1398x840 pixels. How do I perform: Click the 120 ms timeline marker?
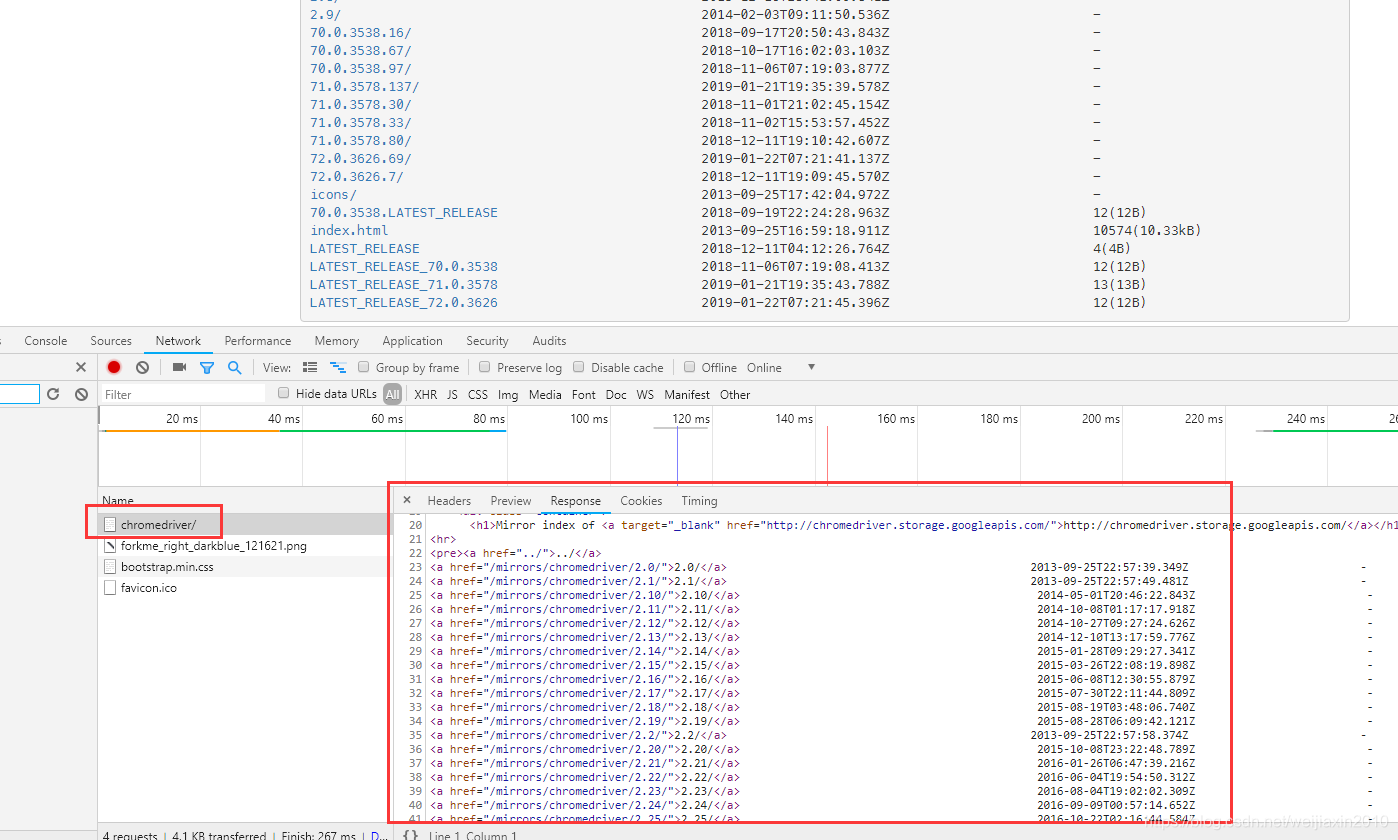coord(690,419)
